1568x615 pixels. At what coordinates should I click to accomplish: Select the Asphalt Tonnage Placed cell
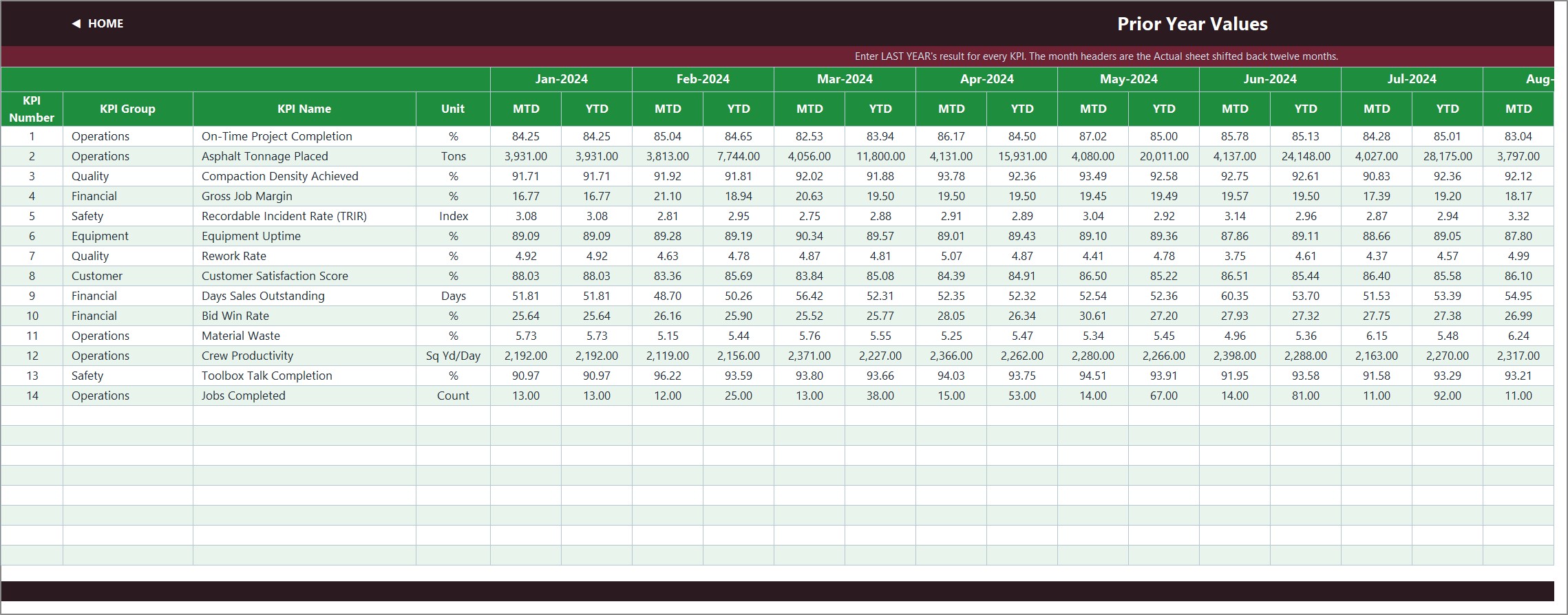click(x=304, y=156)
